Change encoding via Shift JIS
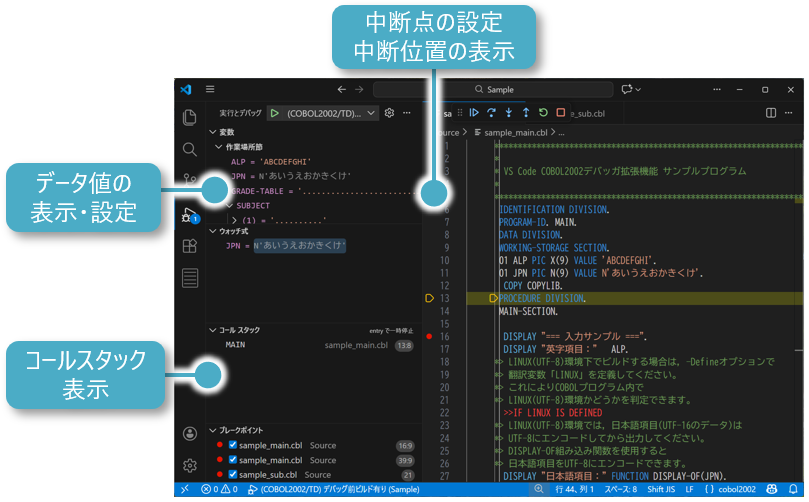 pyautogui.click(x=661, y=489)
